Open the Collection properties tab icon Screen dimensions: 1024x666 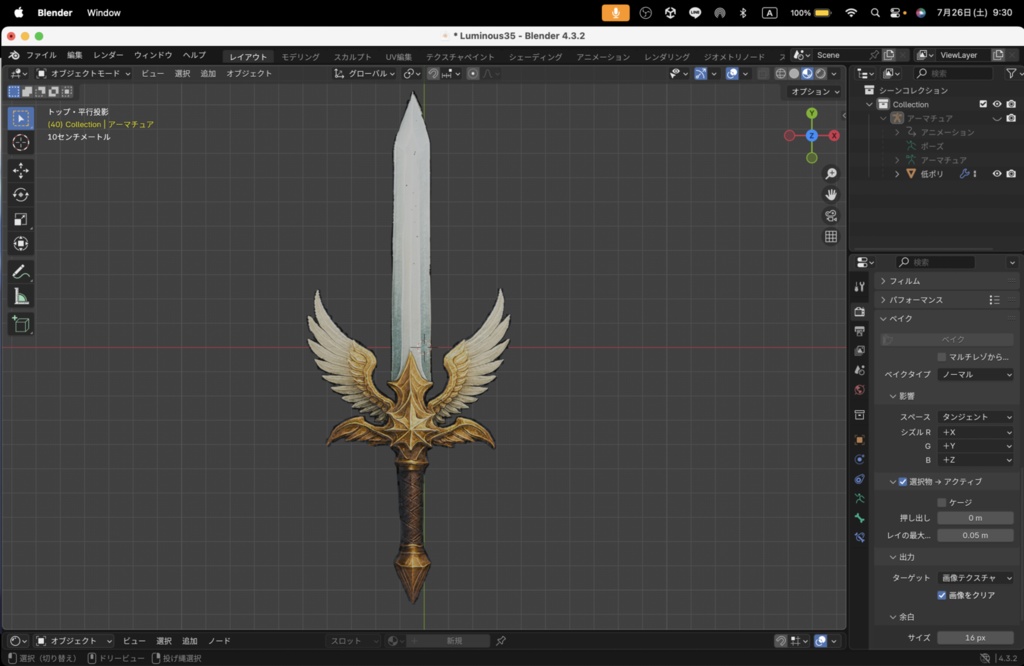pyautogui.click(x=859, y=415)
